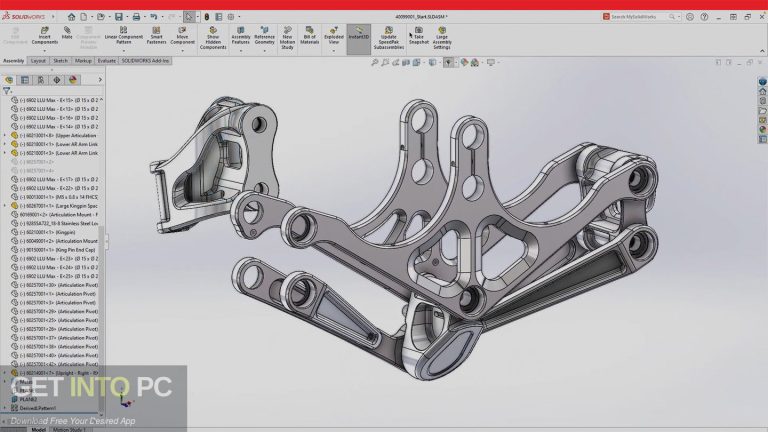
Task: Open Linear Component Pattern tool
Action: [x=125, y=36]
